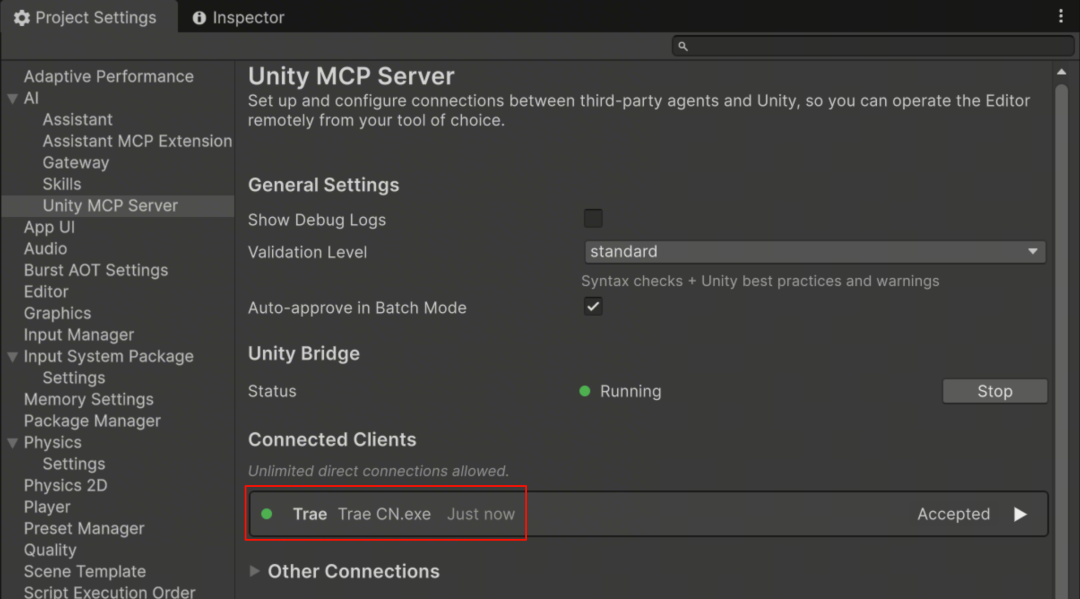Expand the Trae client entry's arrow
Screen dimensions: 1080x599
pos(1020,514)
